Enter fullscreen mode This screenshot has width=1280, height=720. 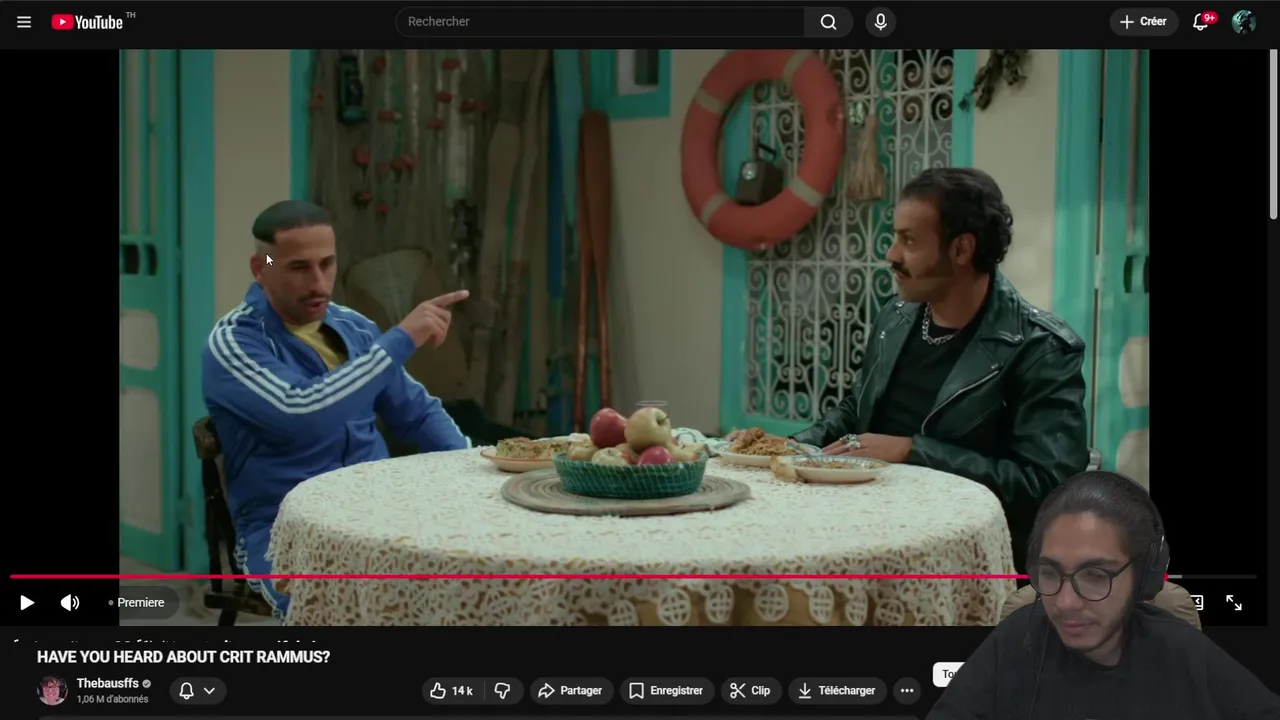pyautogui.click(x=1234, y=603)
